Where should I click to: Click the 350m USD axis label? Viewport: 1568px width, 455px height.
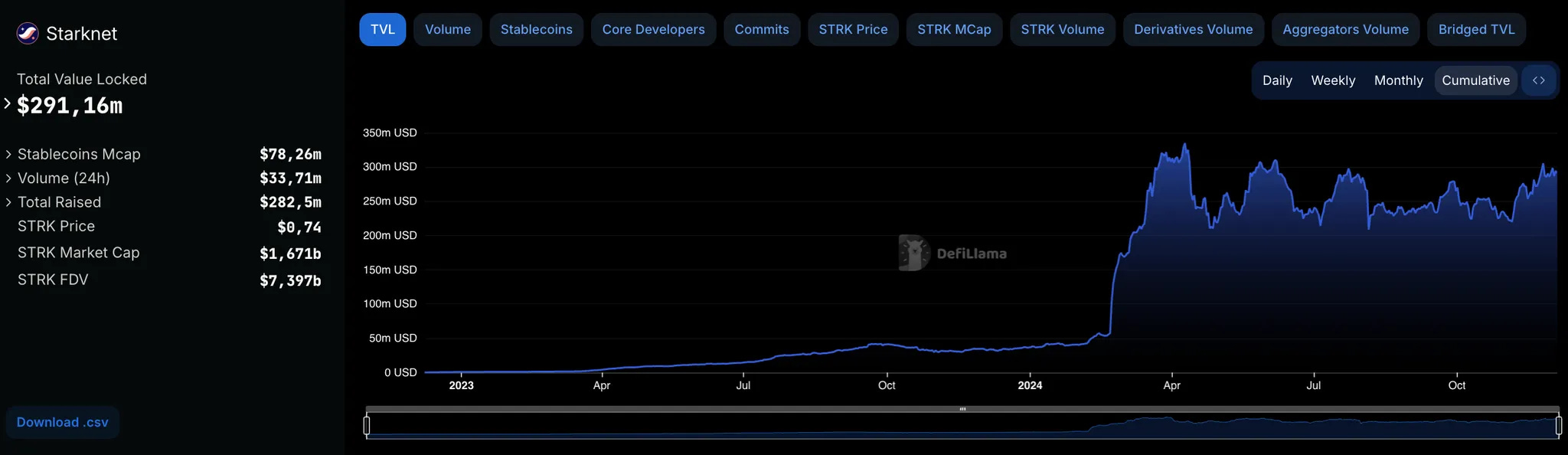(x=390, y=133)
